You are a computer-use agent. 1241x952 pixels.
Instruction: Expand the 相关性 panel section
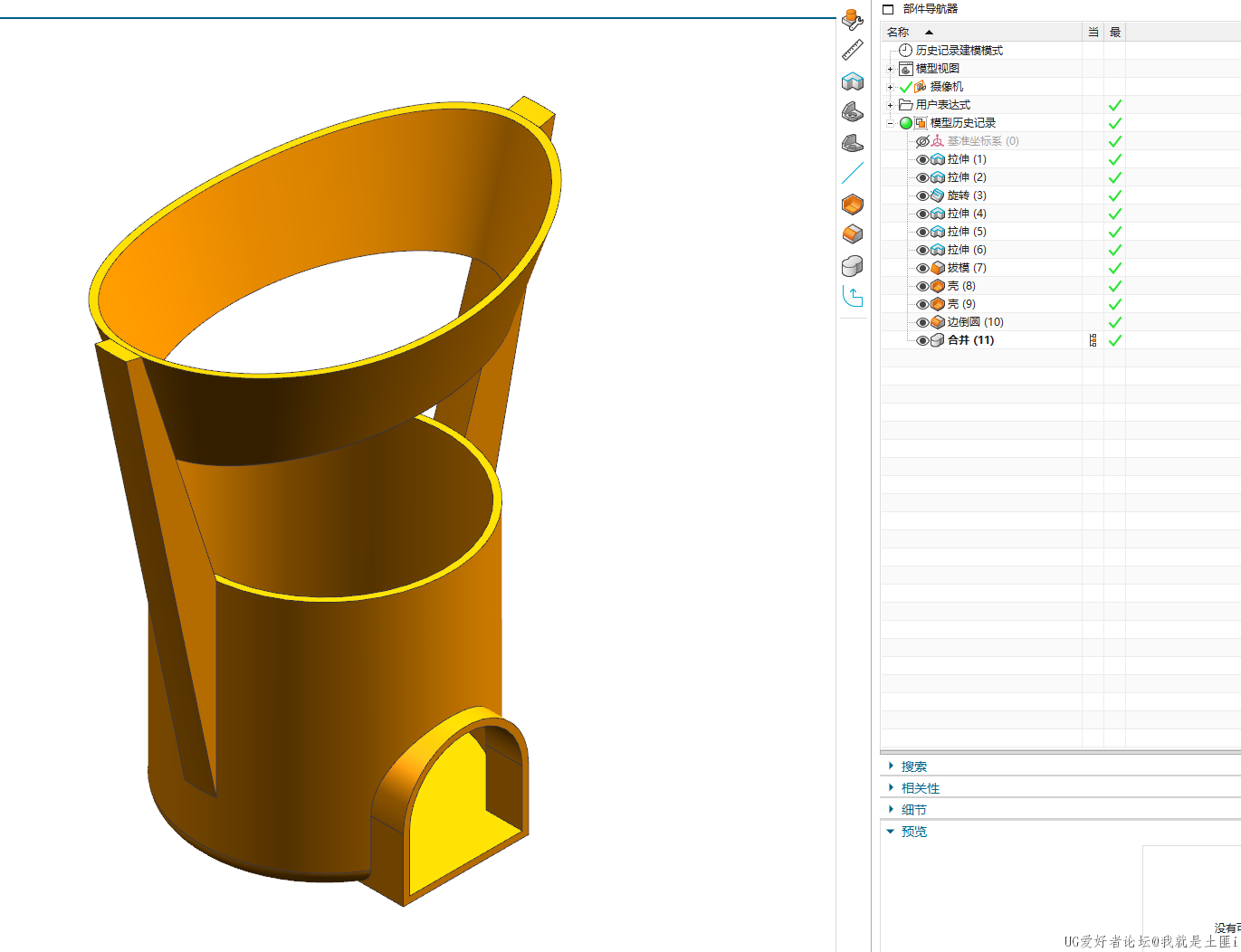coord(891,787)
